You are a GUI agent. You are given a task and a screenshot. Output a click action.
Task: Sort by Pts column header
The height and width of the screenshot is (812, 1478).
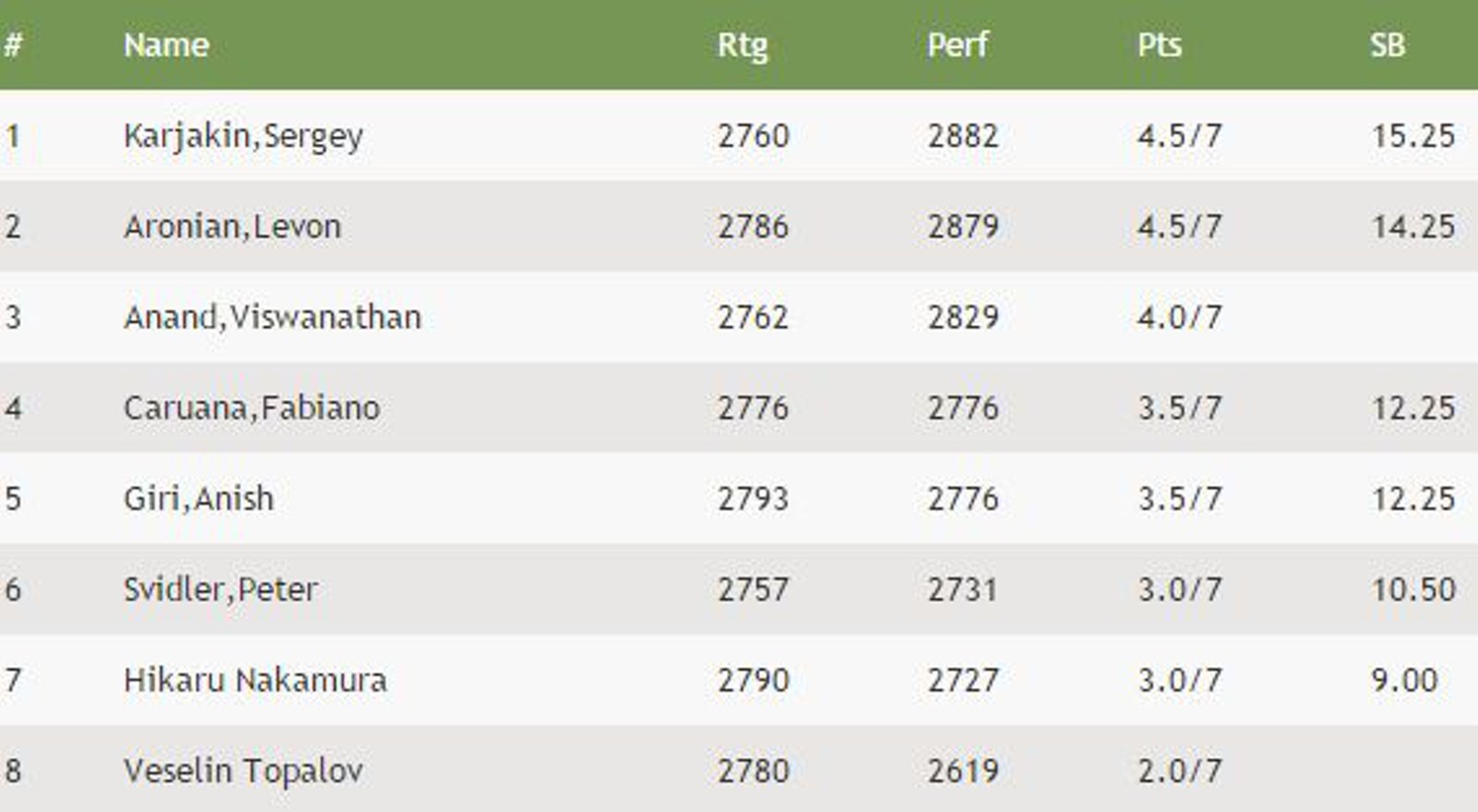[x=1159, y=44]
